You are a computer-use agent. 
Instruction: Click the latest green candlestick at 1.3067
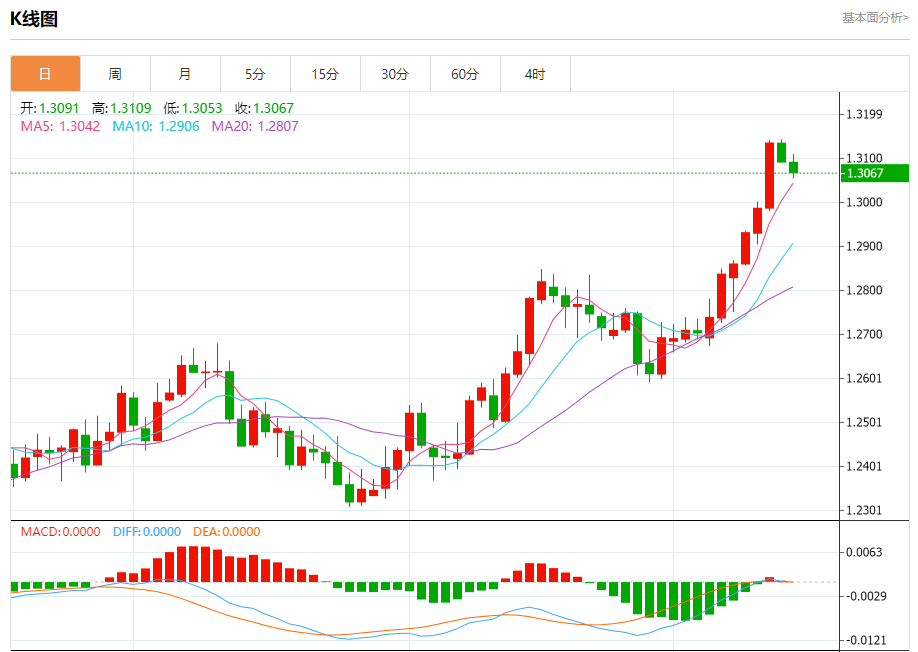click(x=793, y=167)
